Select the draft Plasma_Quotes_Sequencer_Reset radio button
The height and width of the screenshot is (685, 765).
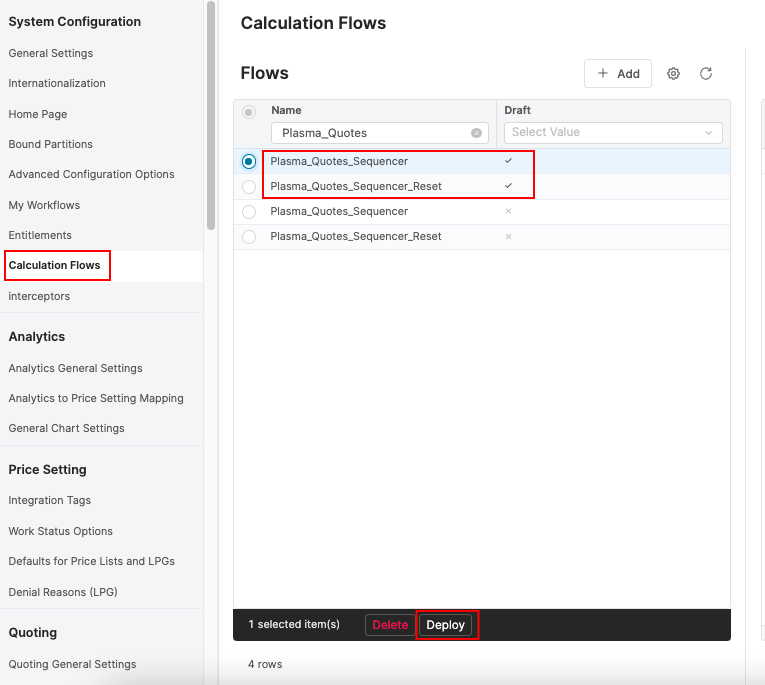click(249, 187)
